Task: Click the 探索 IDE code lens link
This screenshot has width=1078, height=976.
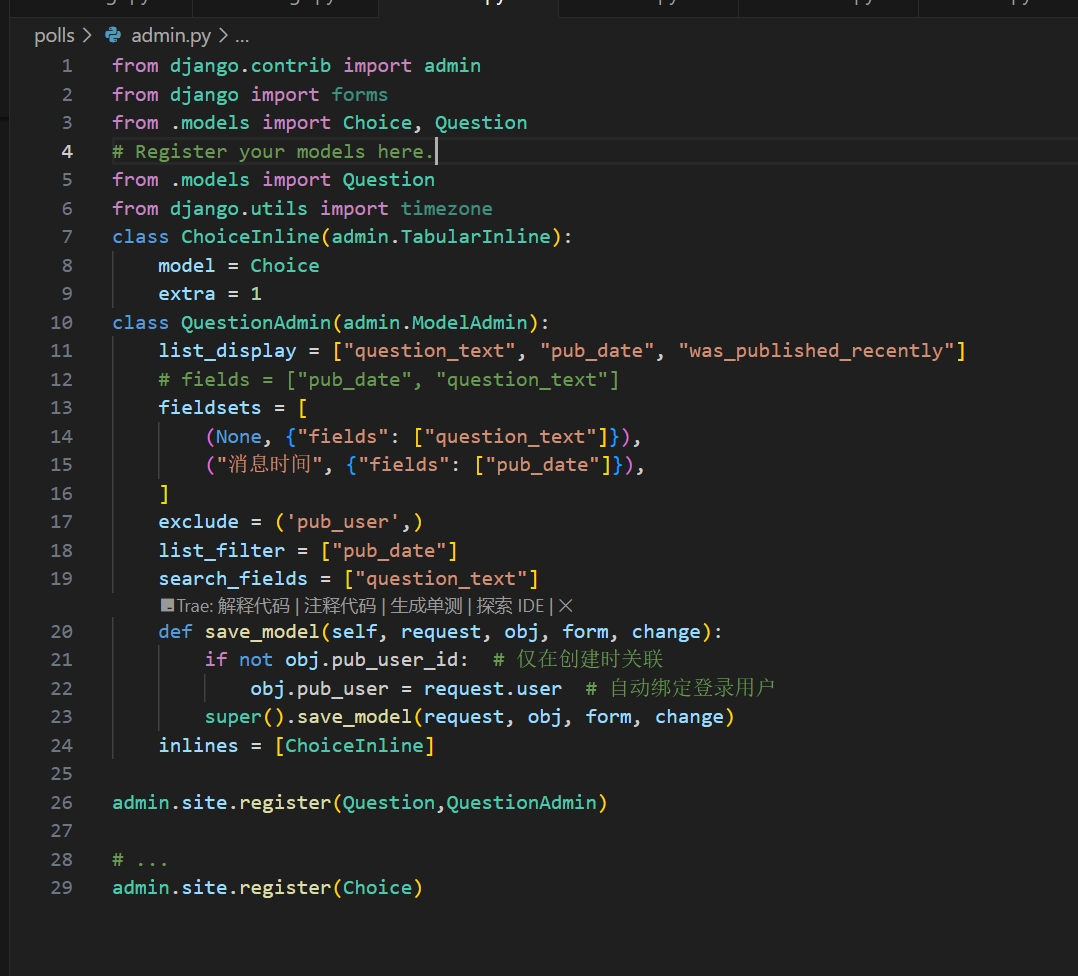Action: pos(510,606)
